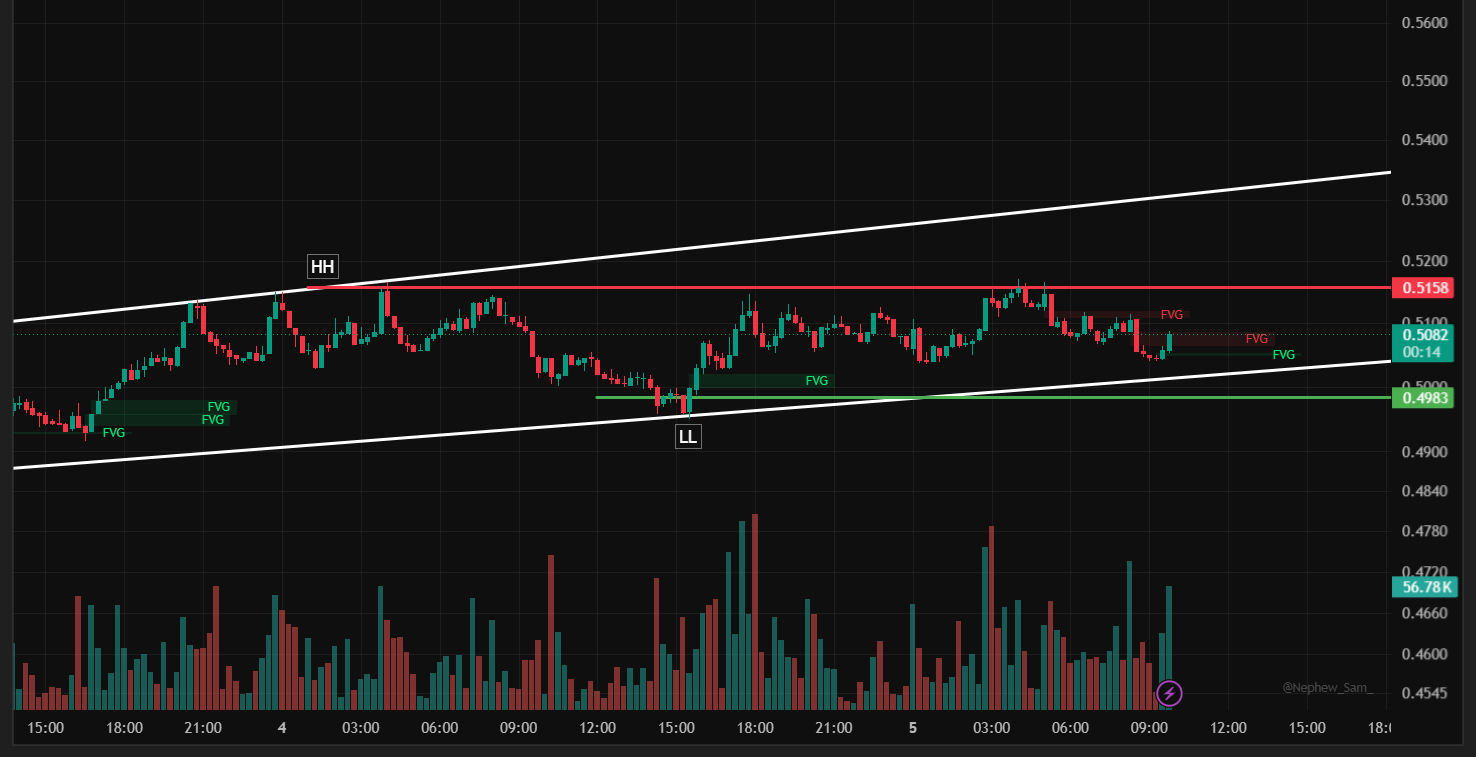Click the green FVG label just above the green support line
This screenshot has height=757, width=1476.
click(x=817, y=381)
